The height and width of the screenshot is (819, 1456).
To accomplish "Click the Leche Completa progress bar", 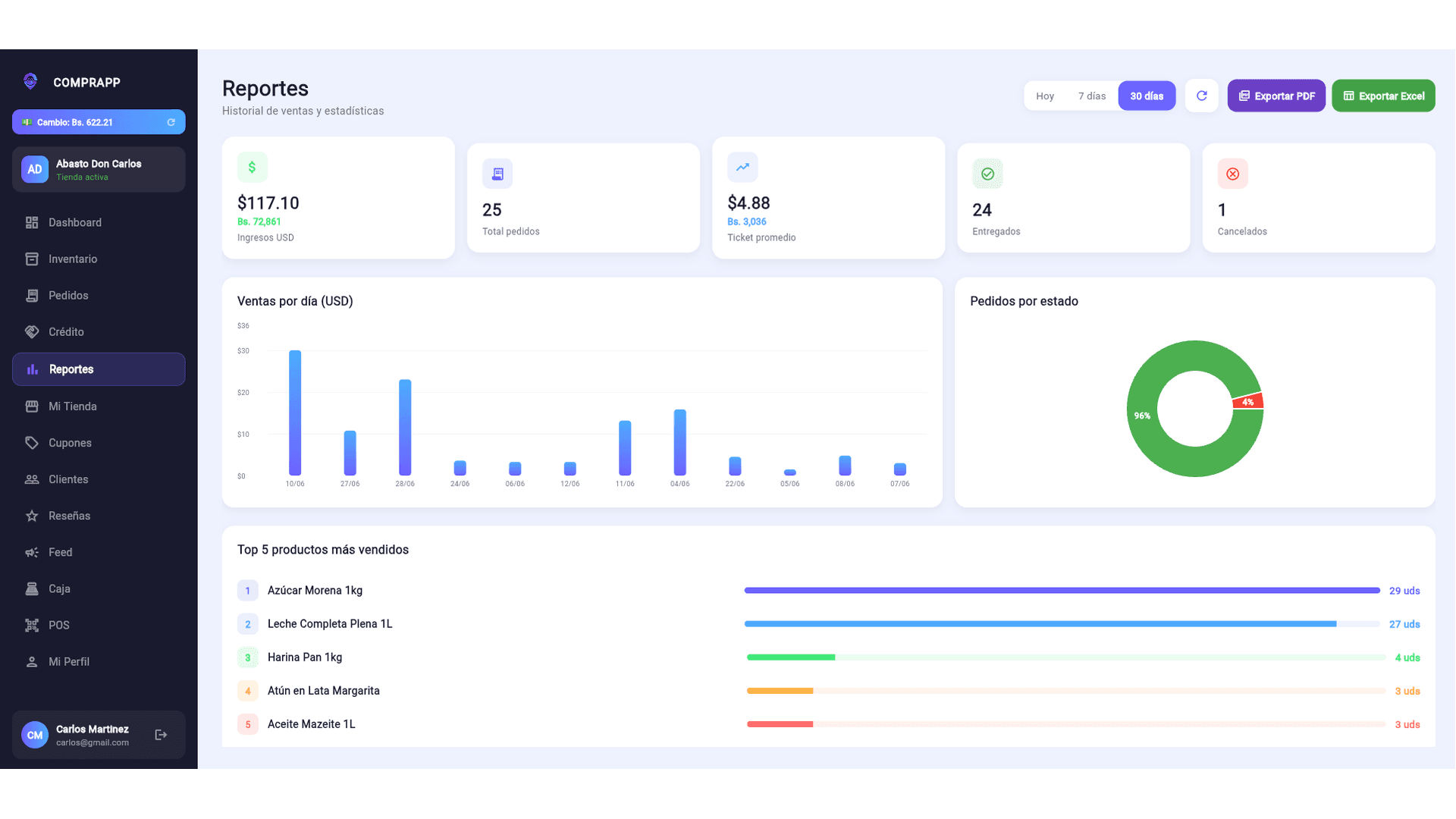I will pyautogui.click(x=1062, y=623).
